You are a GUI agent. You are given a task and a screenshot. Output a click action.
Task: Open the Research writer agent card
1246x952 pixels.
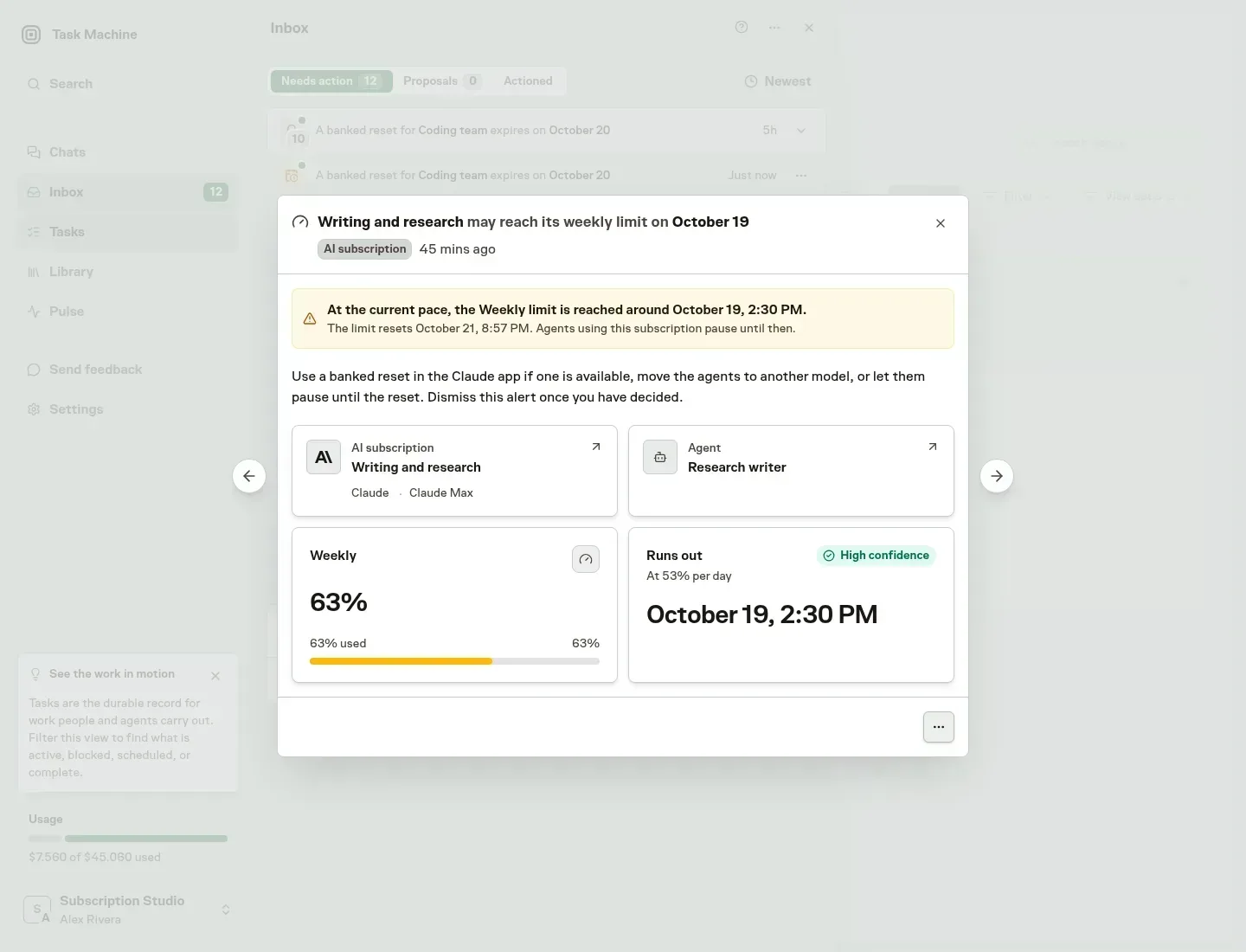[791, 471]
